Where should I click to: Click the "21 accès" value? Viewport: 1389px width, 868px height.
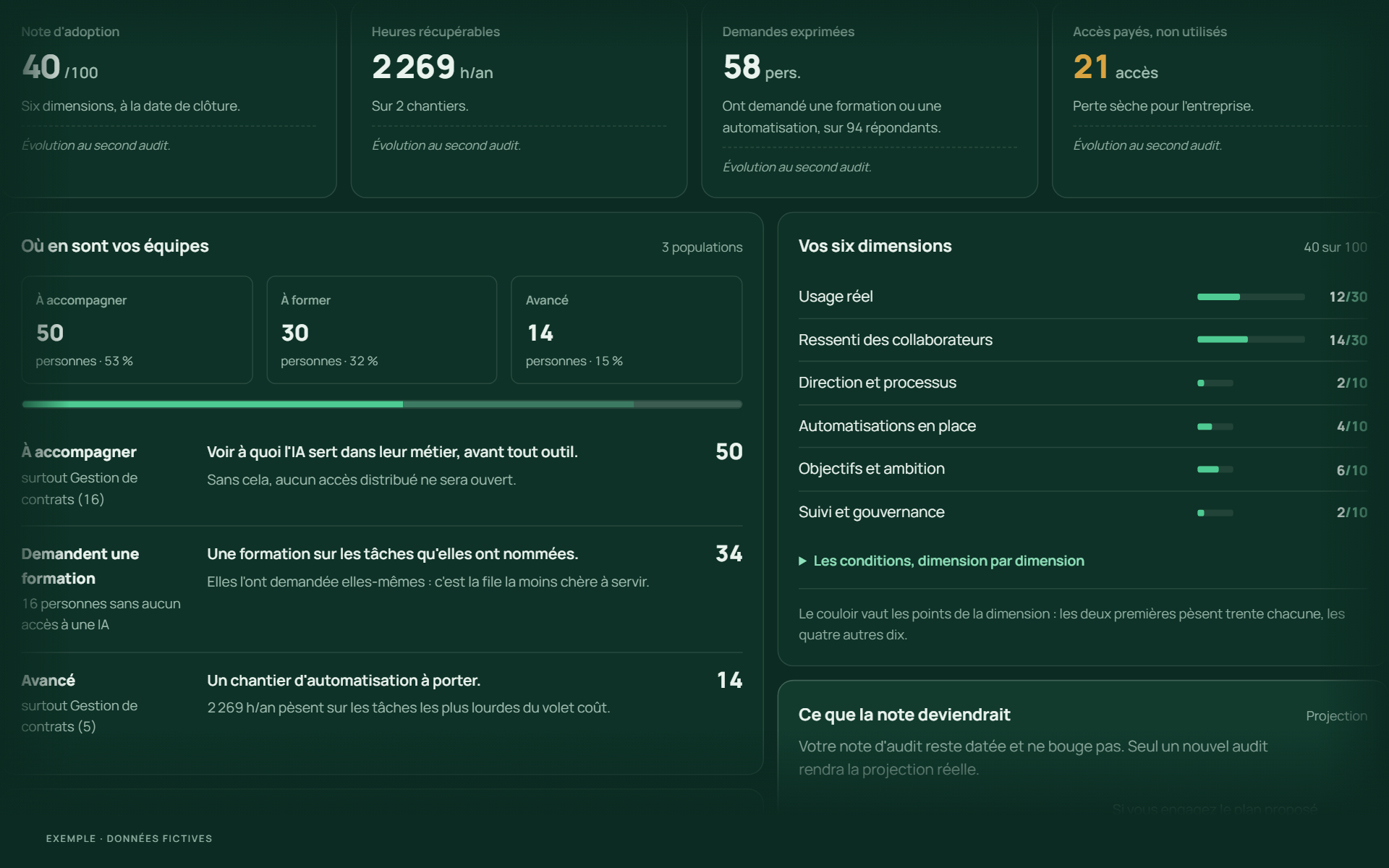(1116, 67)
